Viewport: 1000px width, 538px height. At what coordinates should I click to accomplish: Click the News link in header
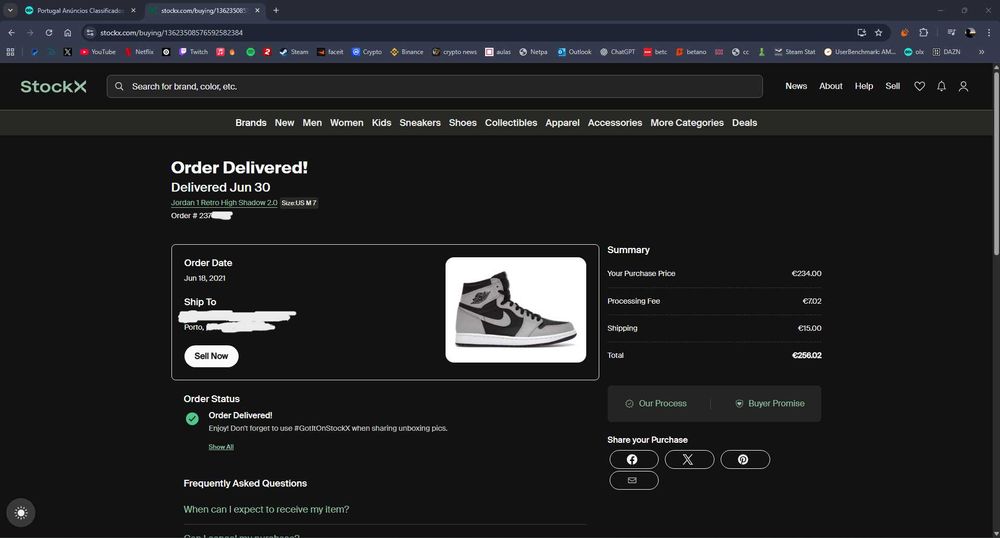coord(796,86)
